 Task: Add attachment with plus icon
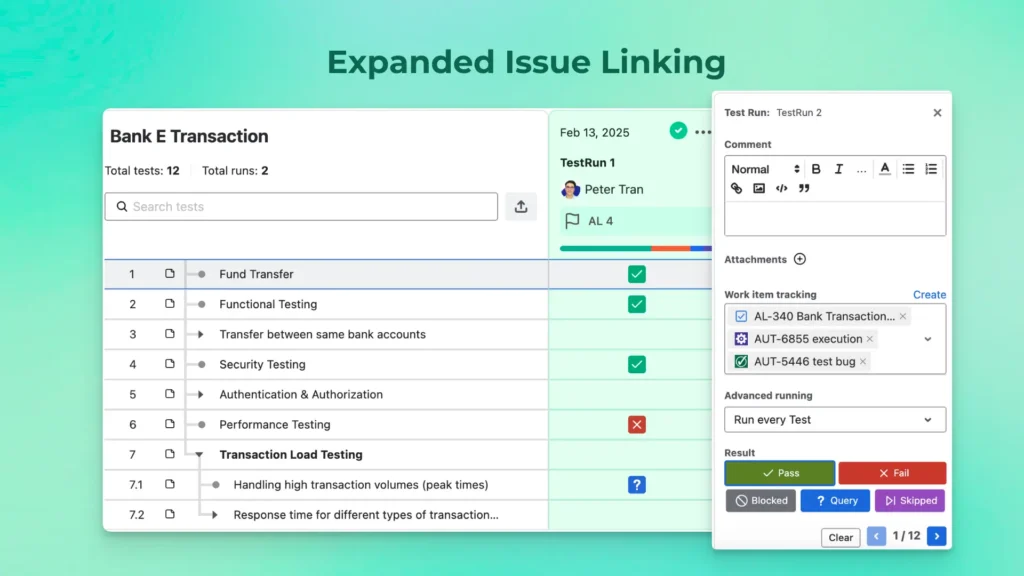pos(800,259)
